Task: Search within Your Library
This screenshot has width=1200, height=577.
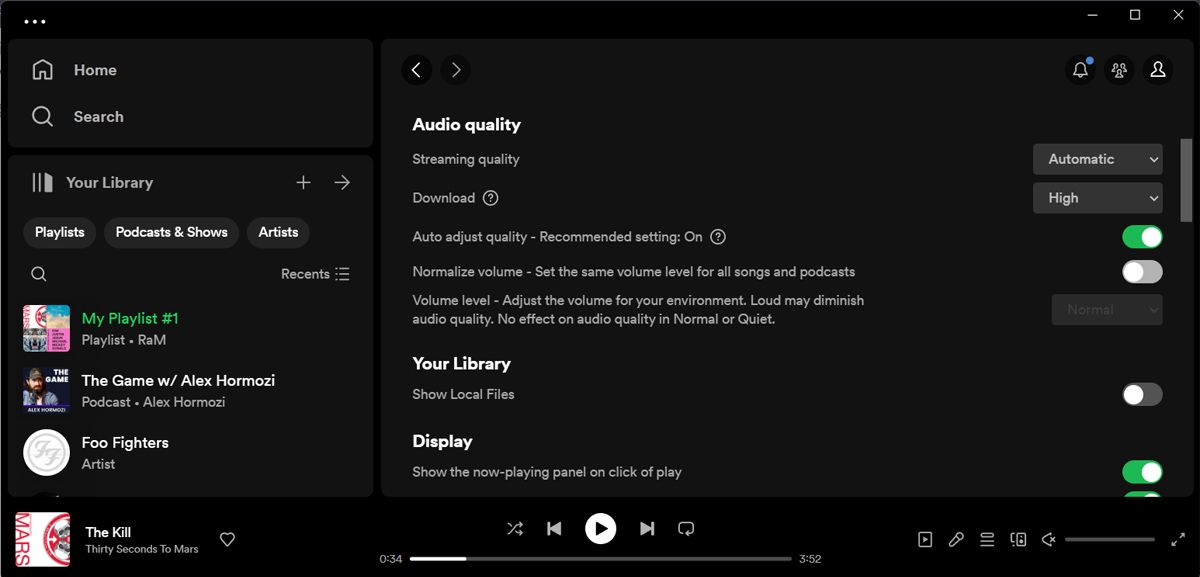Action: click(x=38, y=273)
